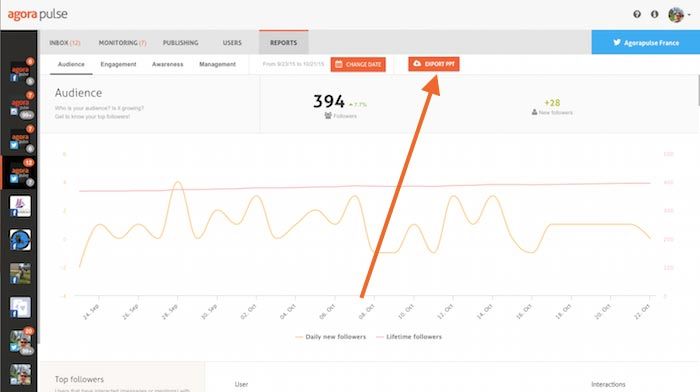Open the Awareness report sub-tab

[x=167, y=64]
